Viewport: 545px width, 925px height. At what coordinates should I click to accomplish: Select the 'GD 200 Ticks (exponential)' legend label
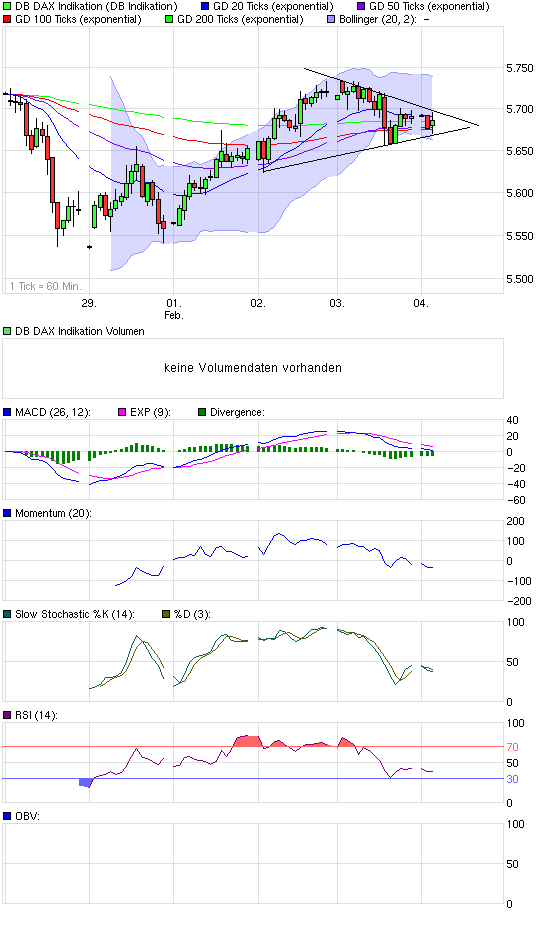click(240, 19)
